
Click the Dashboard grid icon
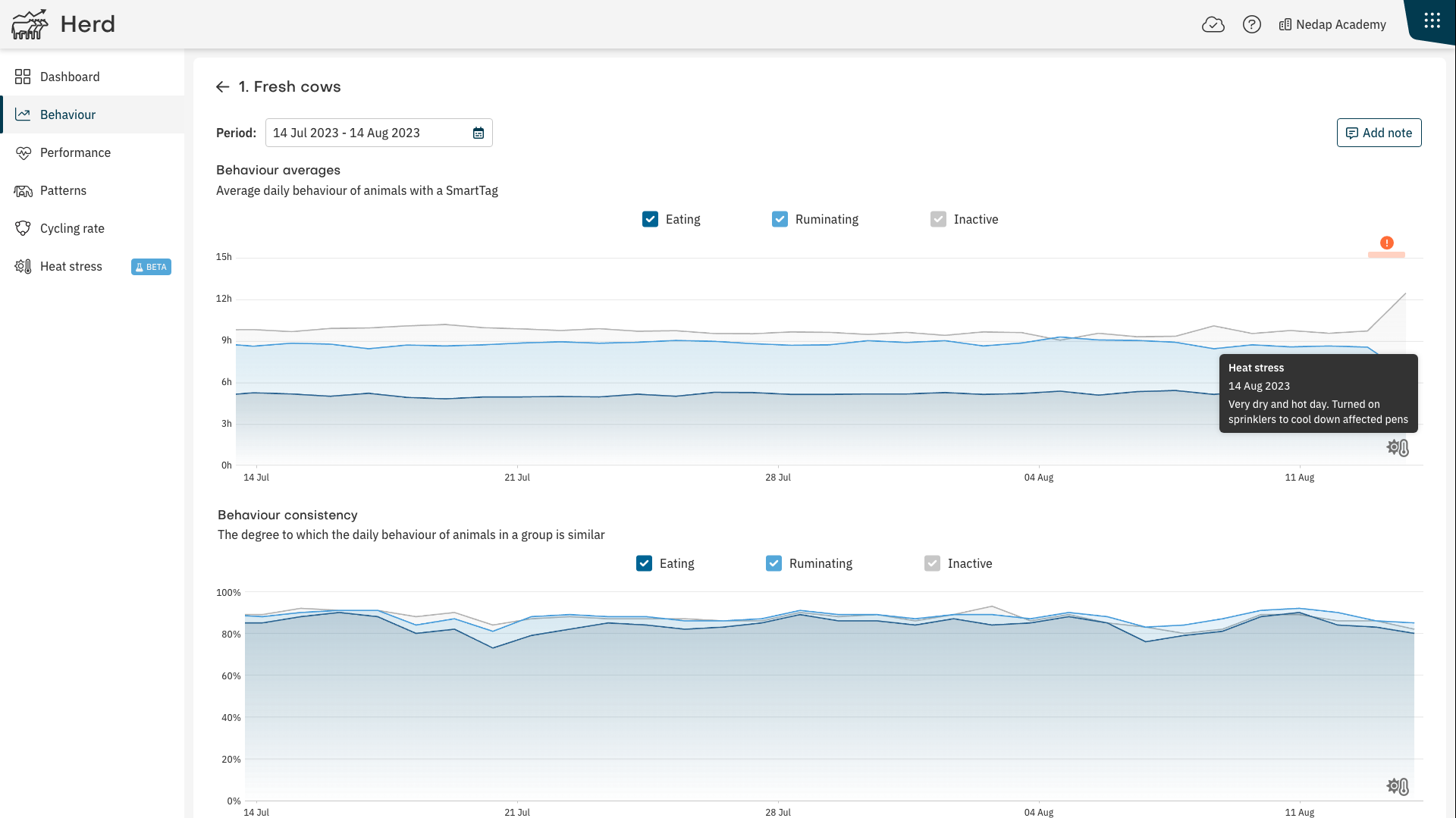(x=23, y=77)
